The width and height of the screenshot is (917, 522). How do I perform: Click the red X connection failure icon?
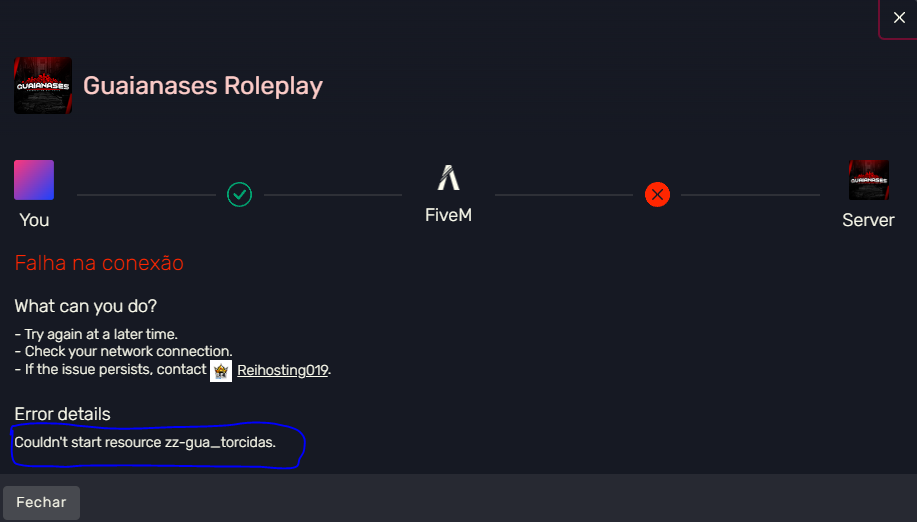657,194
